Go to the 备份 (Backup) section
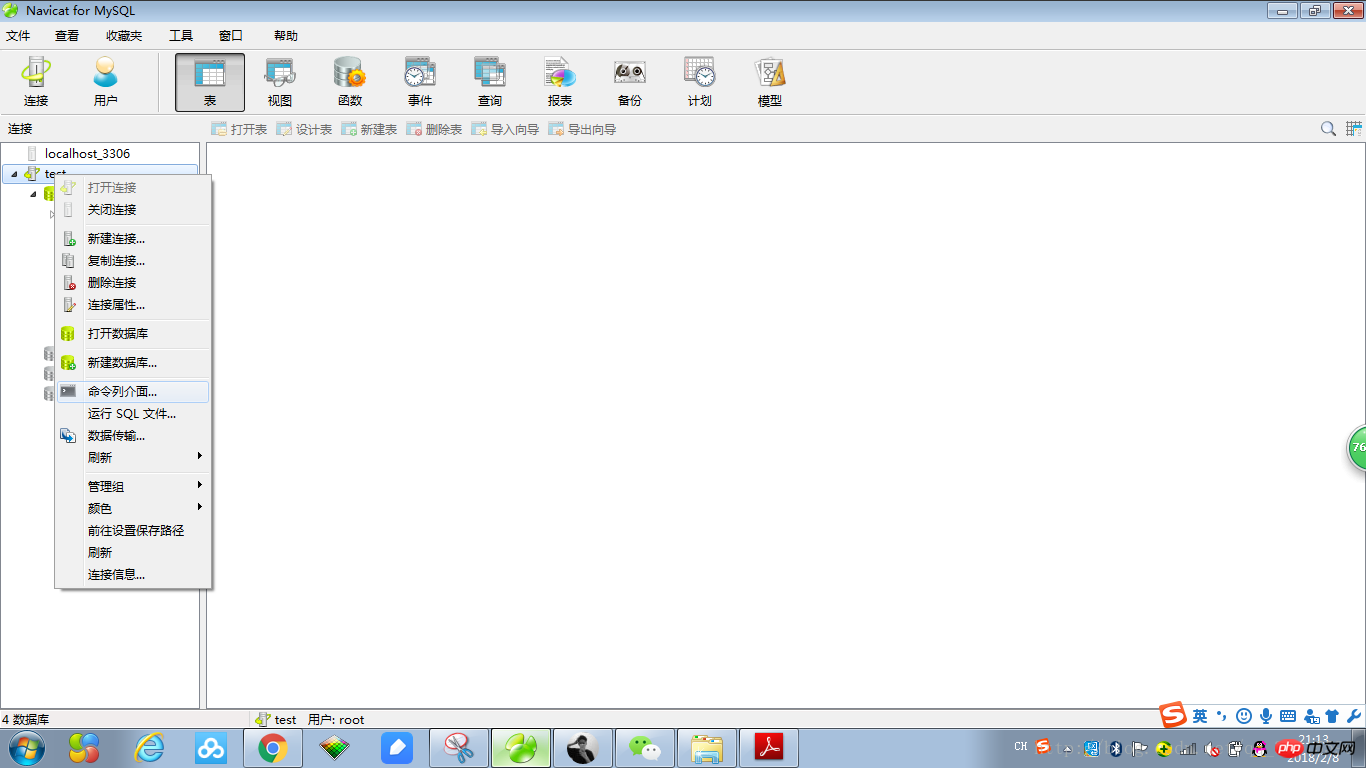This screenshot has width=1366, height=768. coord(630,82)
